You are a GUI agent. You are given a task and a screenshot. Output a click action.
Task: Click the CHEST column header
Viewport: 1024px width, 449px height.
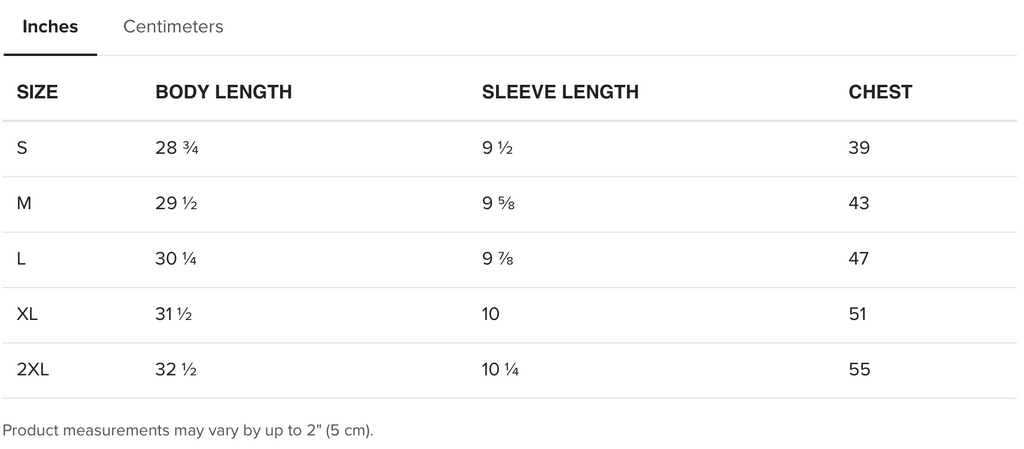coord(880,92)
